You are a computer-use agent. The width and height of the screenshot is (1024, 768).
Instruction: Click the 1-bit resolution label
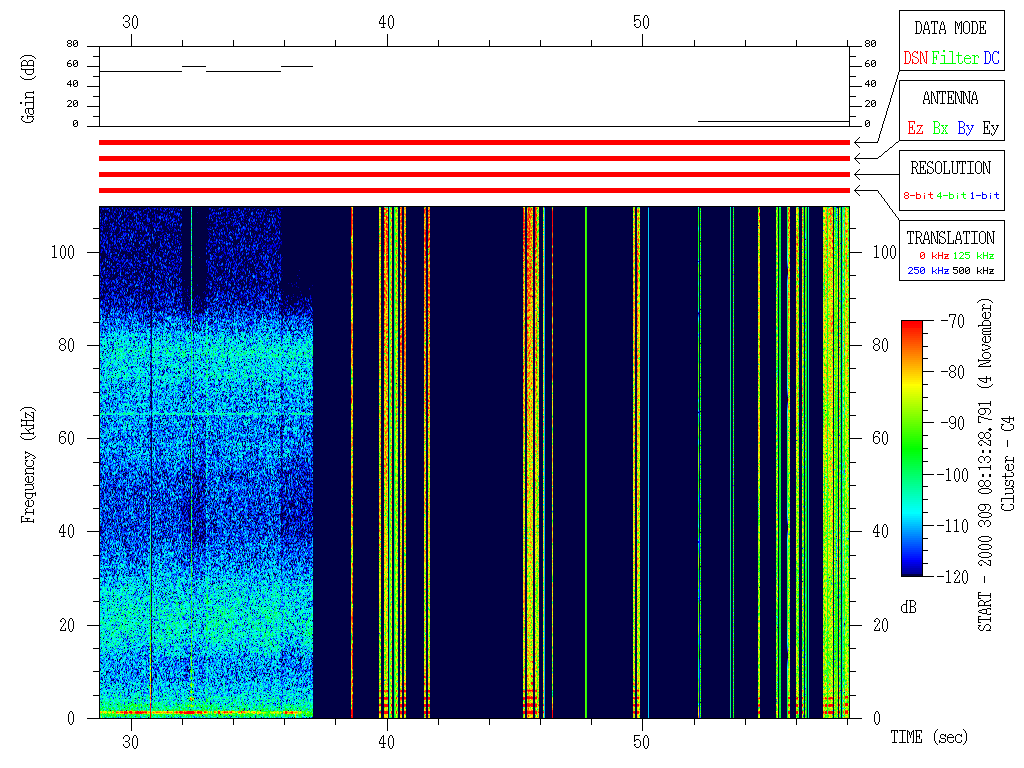tap(985, 196)
